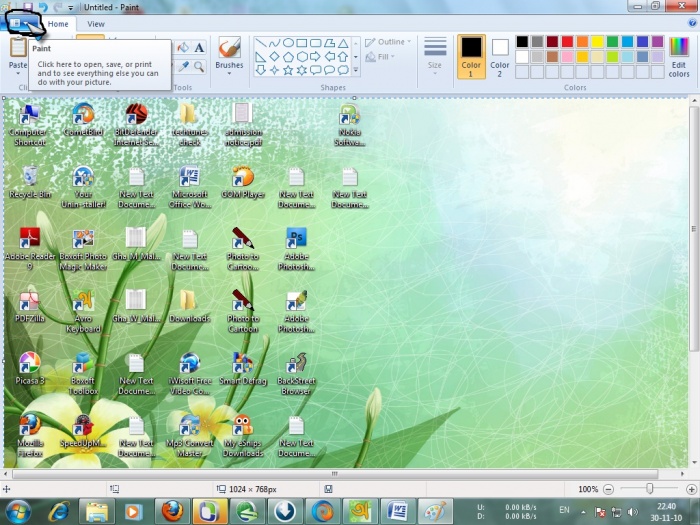The width and height of the screenshot is (700, 525).
Task: Open the shape Outline dropdown
Action: click(x=388, y=42)
